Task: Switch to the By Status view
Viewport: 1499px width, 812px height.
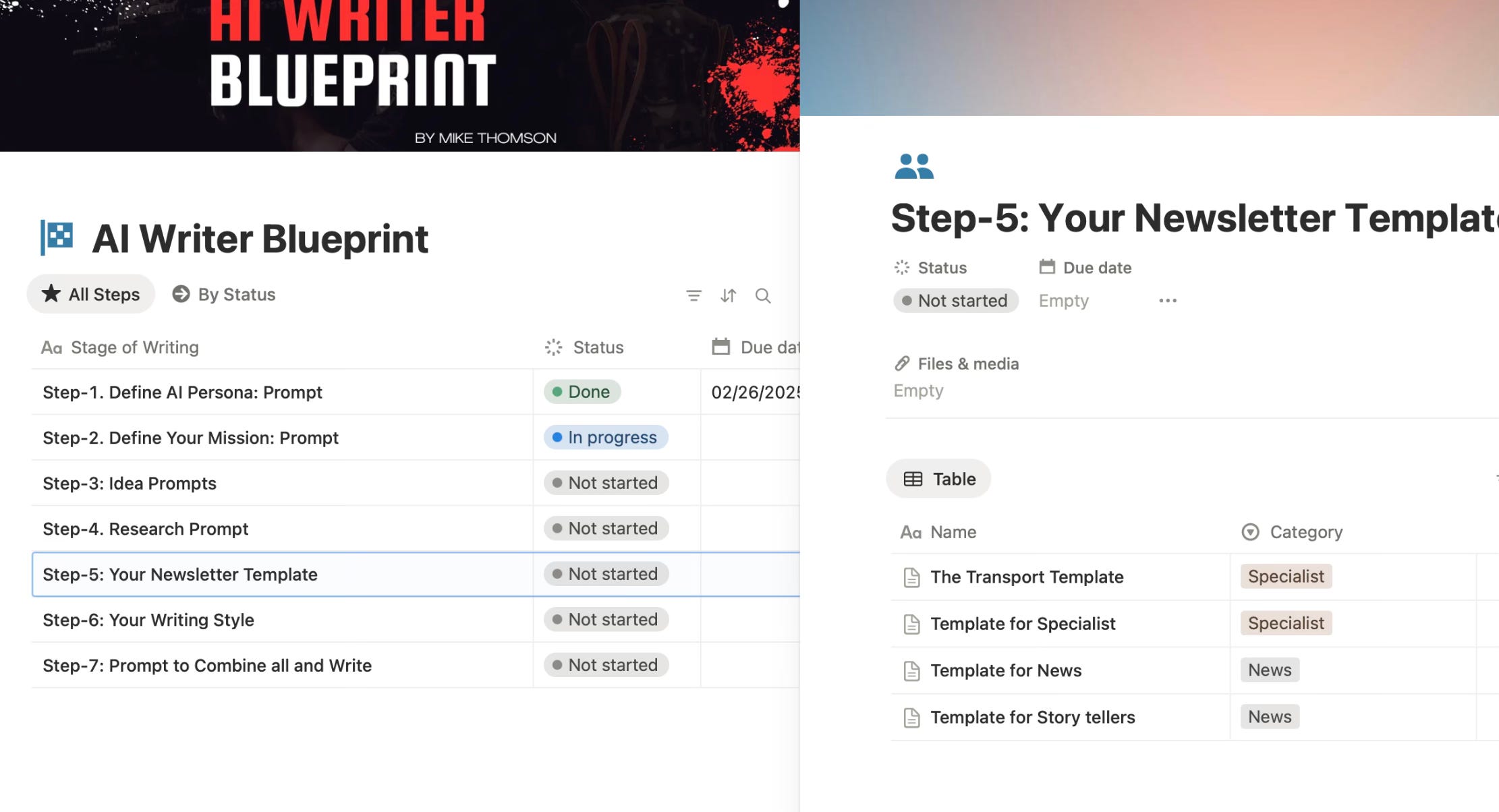Action: click(x=224, y=295)
